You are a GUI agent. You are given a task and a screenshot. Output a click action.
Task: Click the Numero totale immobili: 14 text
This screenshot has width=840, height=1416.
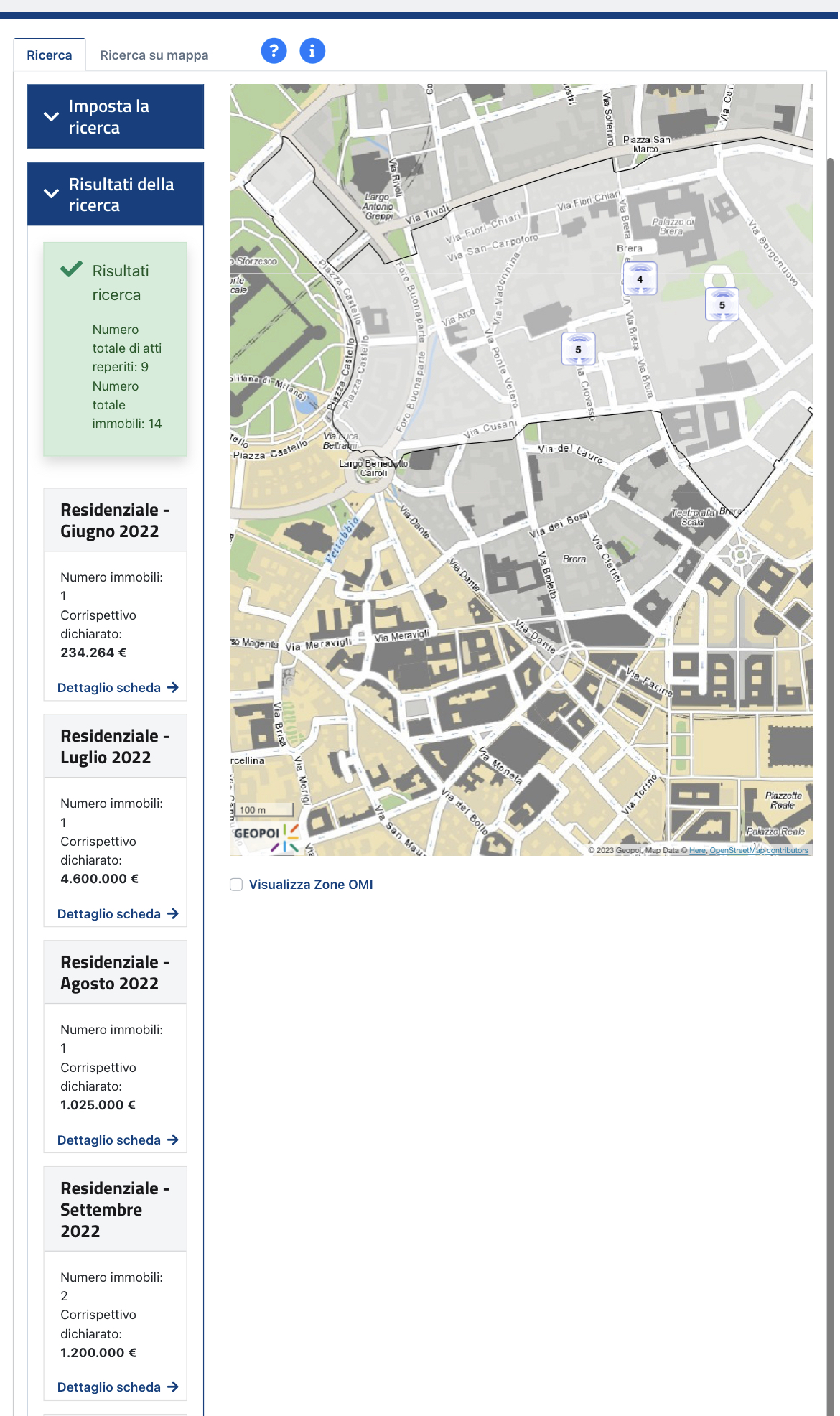coord(127,405)
